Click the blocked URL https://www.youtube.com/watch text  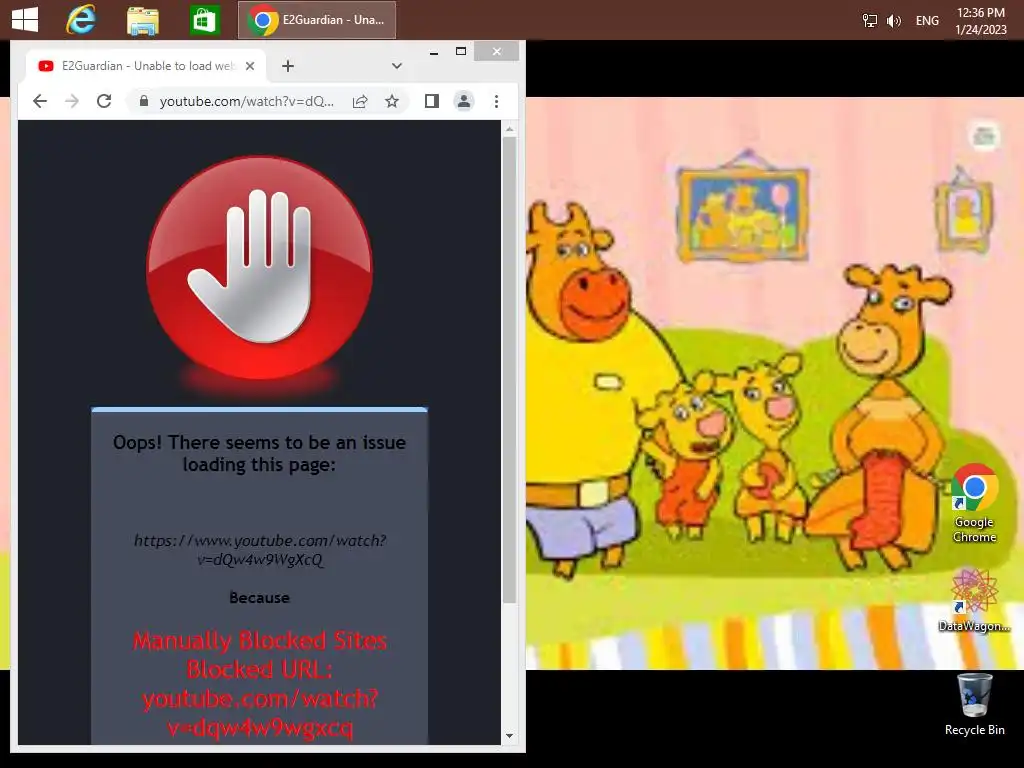260,550
